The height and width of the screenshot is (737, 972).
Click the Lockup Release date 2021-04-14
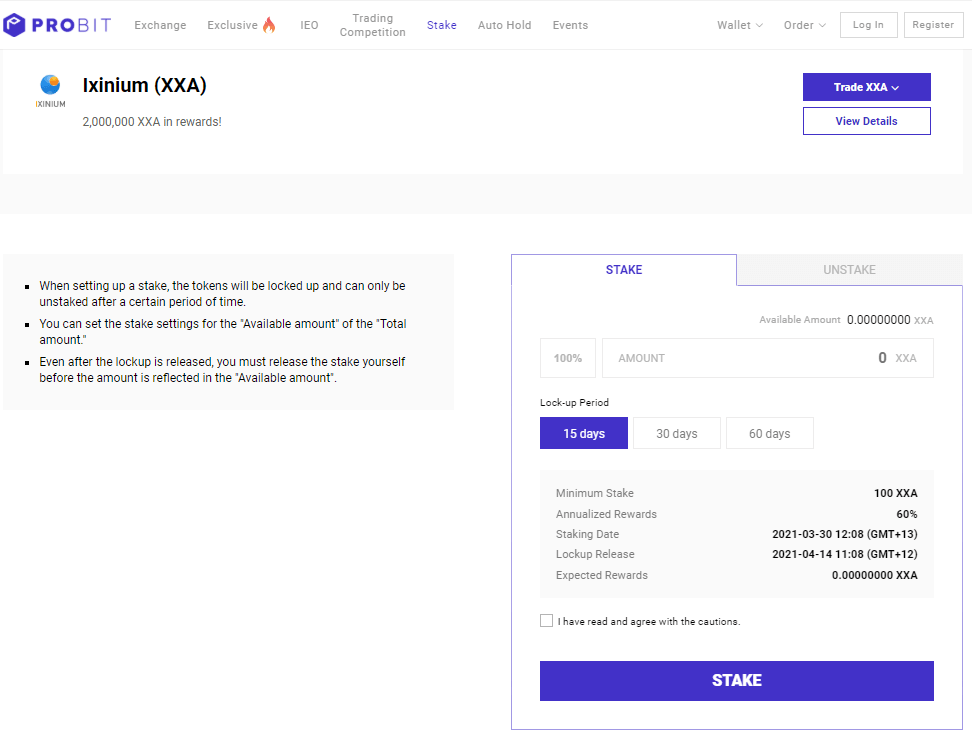point(845,554)
